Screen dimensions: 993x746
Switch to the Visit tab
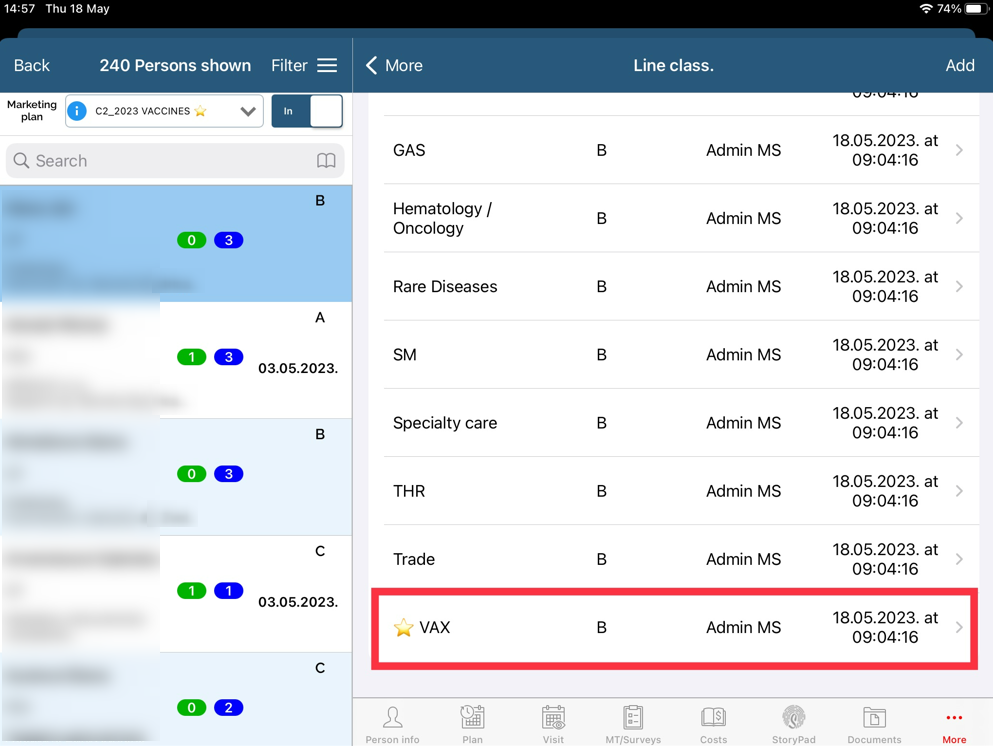click(x=553, y=723)
